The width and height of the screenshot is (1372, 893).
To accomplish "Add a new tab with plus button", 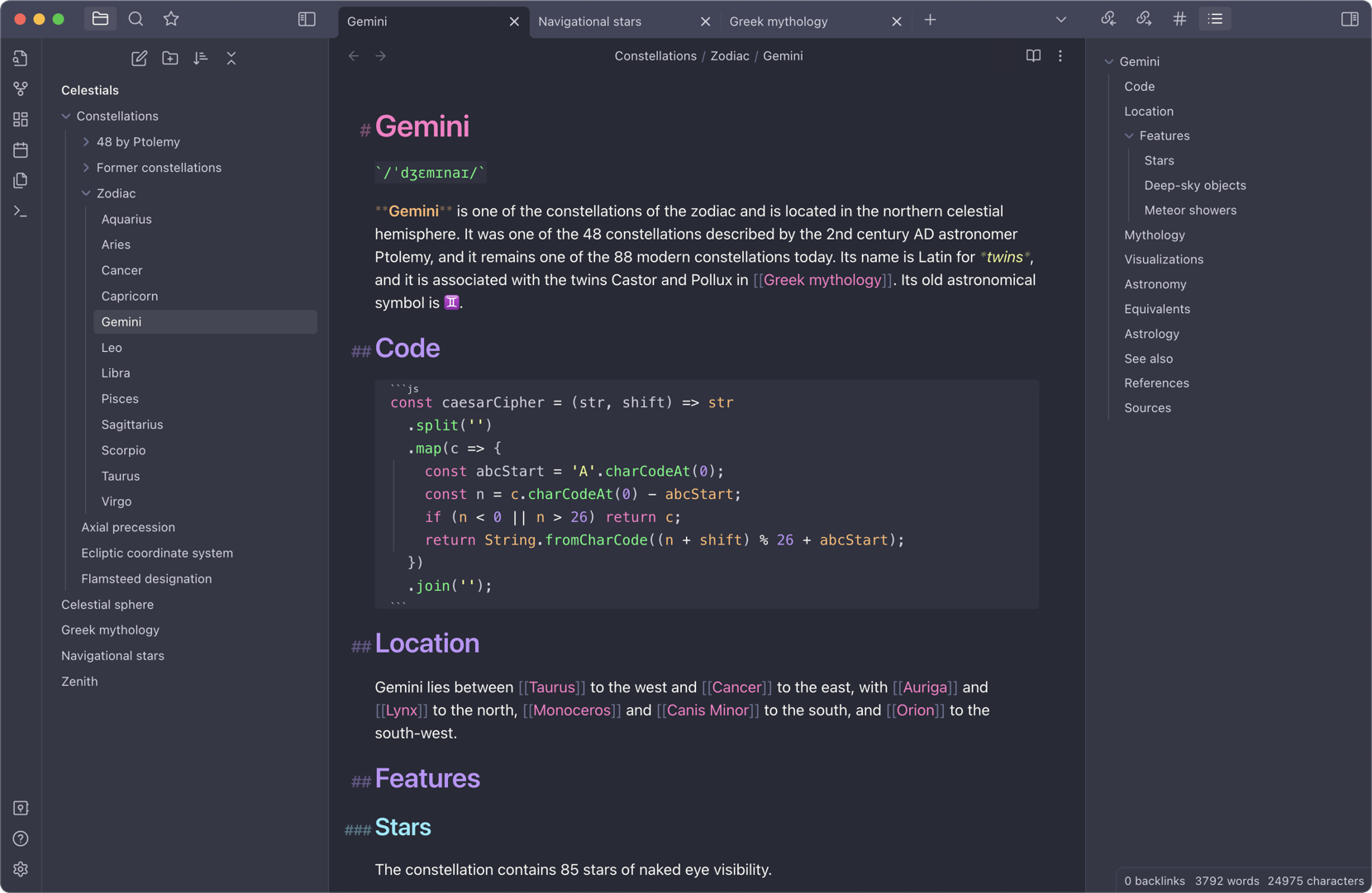I will (931, 20).
